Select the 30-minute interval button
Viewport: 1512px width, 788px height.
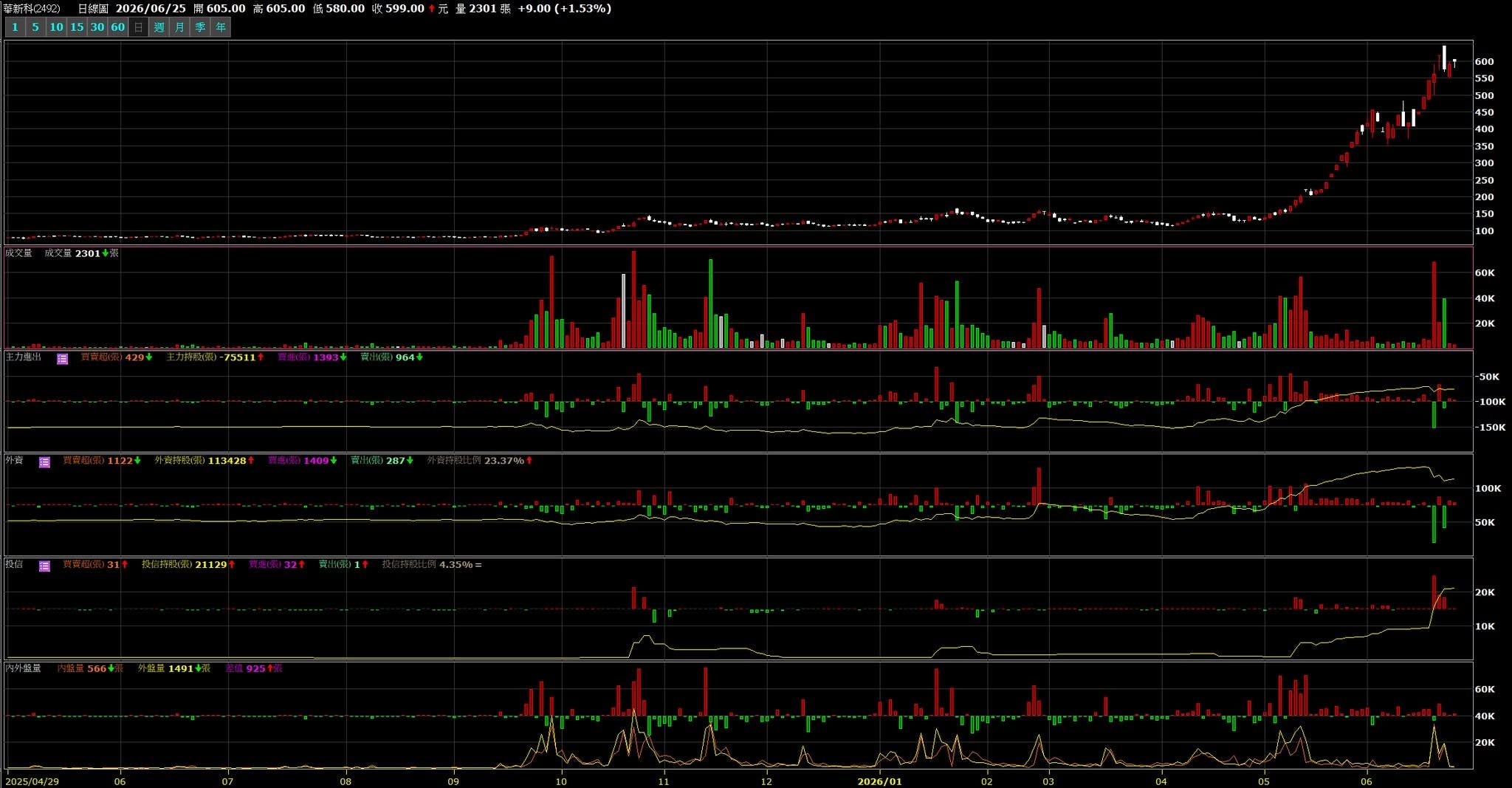97,27
